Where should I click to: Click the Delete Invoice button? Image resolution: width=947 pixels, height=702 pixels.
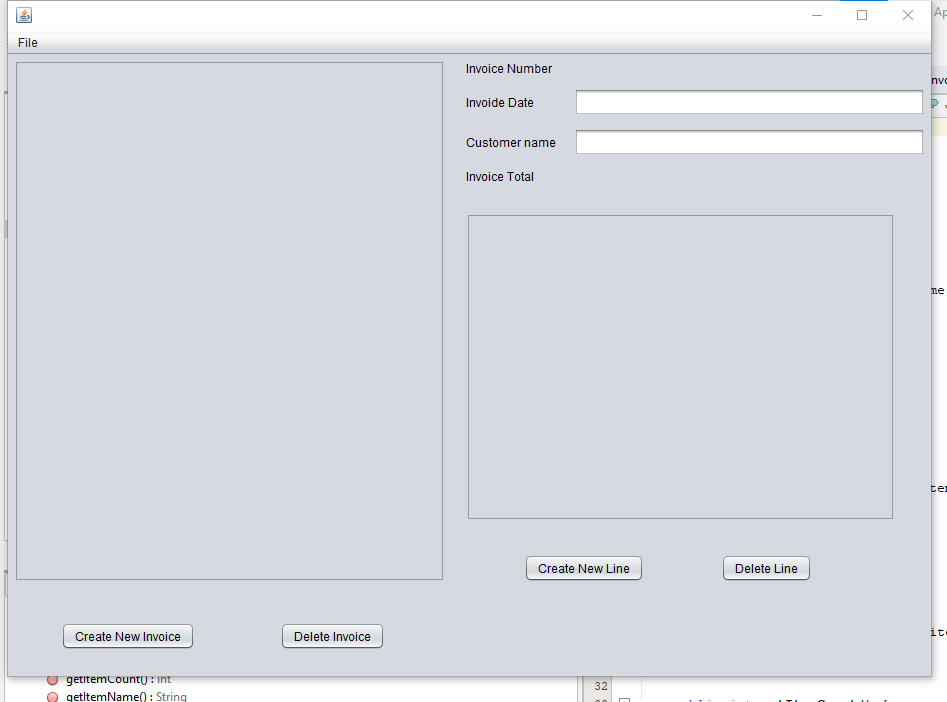point(332,636)
